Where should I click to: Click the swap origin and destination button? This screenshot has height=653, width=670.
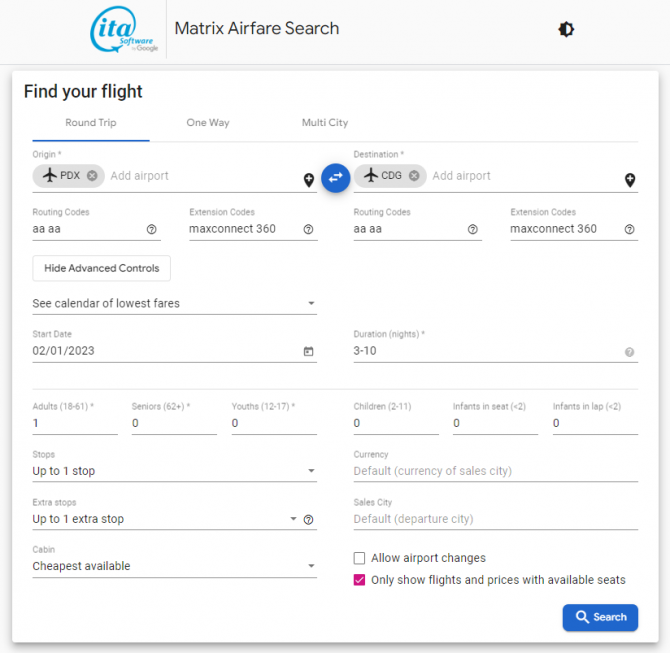335,177
